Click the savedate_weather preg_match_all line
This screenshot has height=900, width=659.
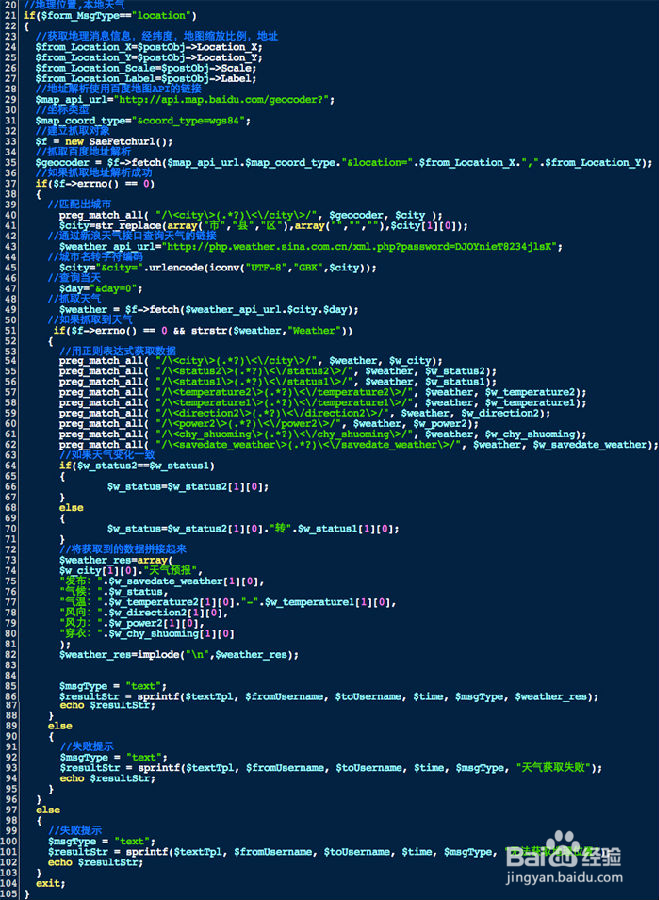(359, 445)
